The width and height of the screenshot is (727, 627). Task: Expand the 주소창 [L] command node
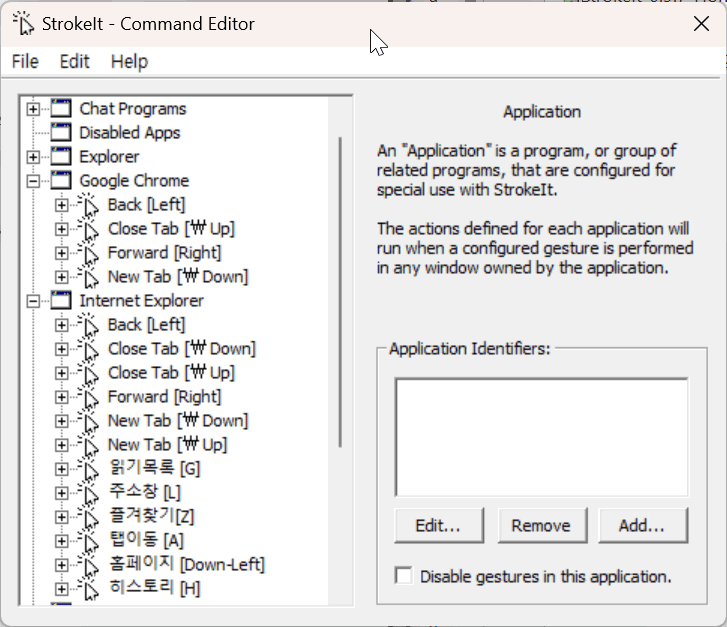[61, 493]
